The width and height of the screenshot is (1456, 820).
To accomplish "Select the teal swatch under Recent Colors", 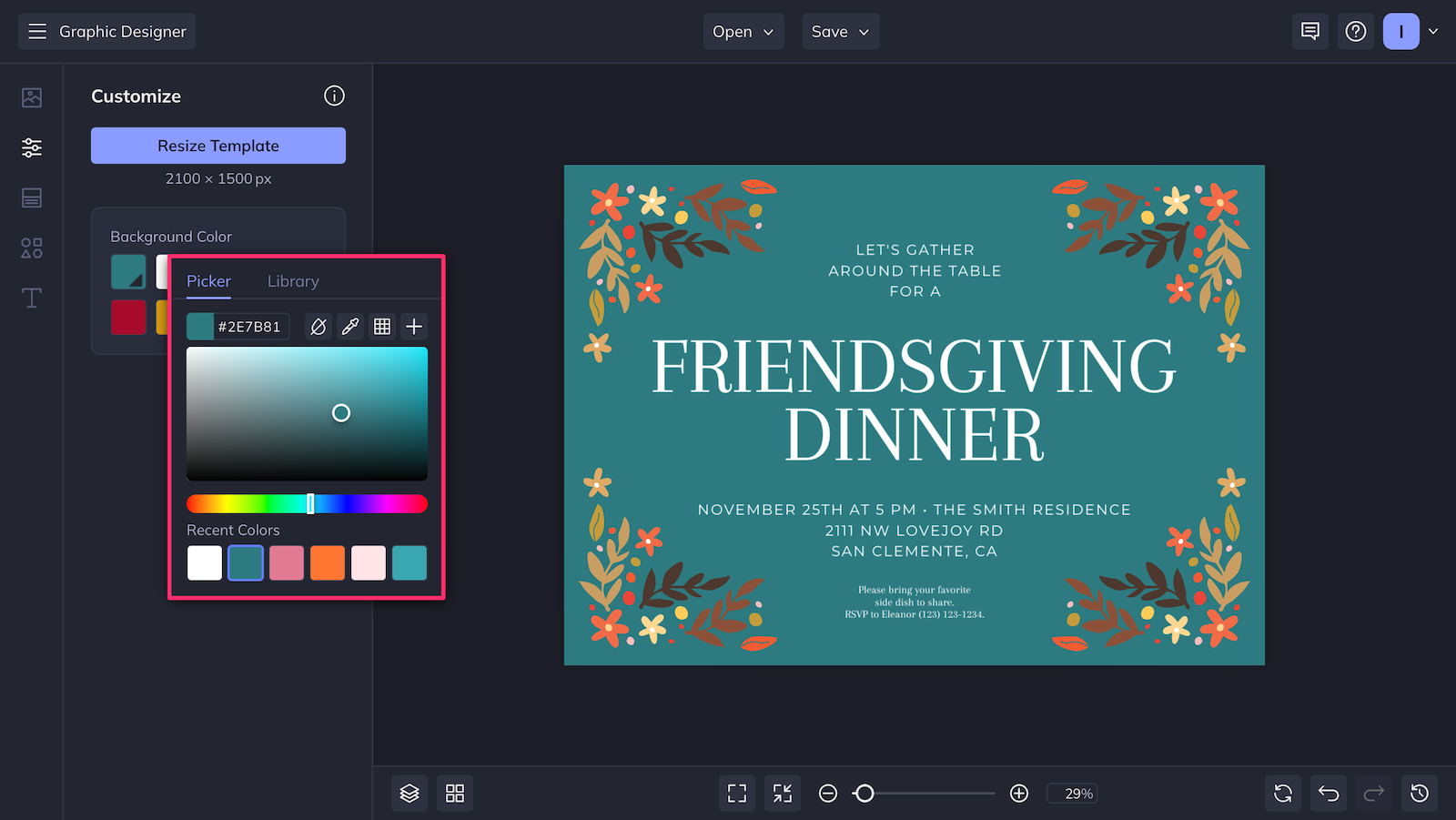I will tap(409, 562).
